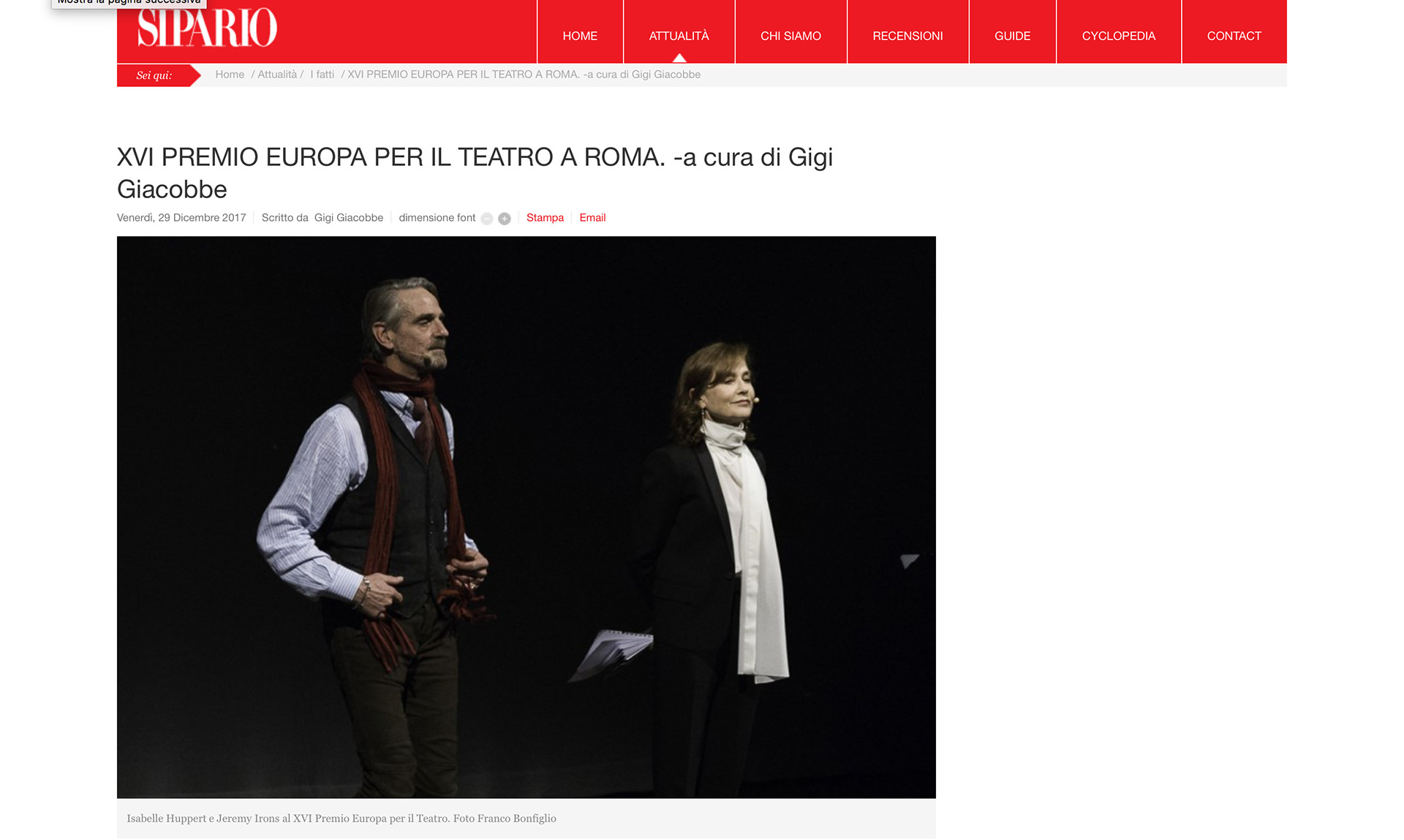Go to CHI SIAMO page

(x=790, y=36)
